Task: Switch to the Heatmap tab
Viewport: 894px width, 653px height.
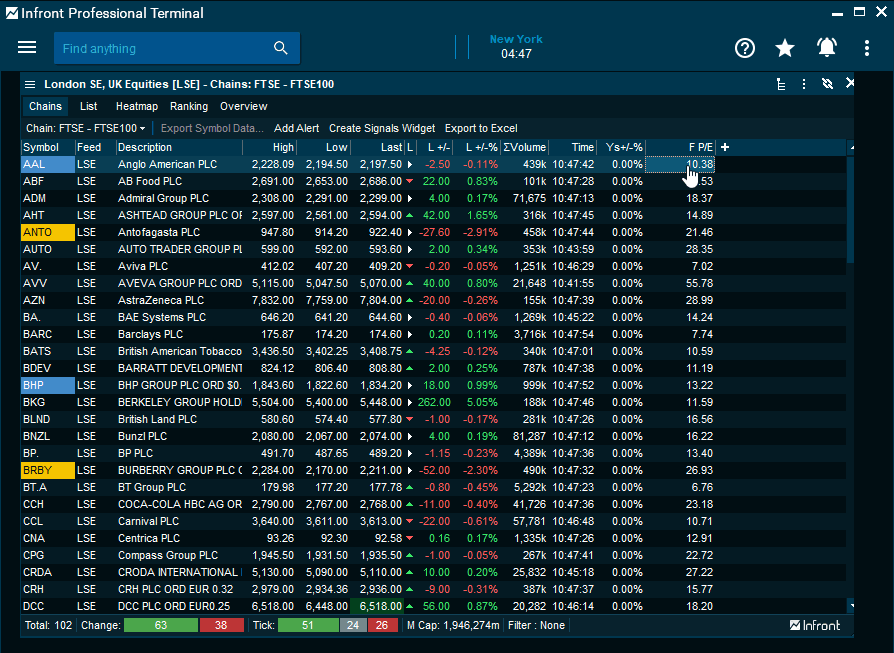Action: coord(136,106)
